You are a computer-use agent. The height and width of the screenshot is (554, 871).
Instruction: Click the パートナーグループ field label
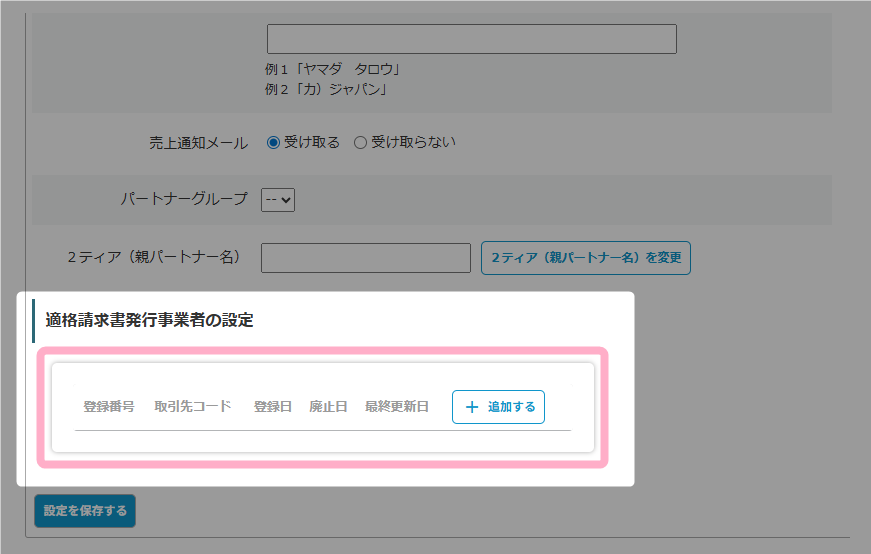pos(184,199)
